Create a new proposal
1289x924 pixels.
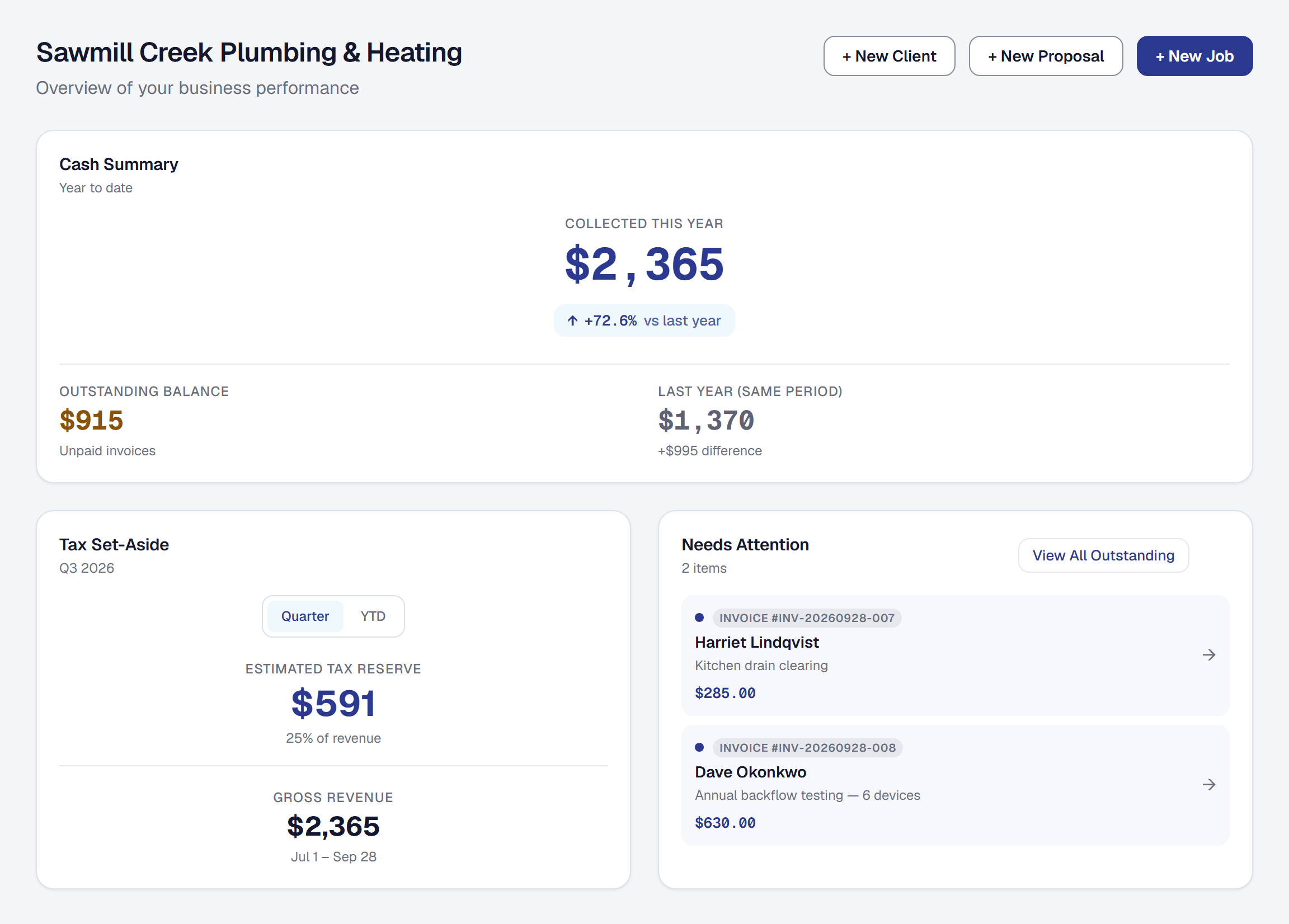tap(1045, 56)
